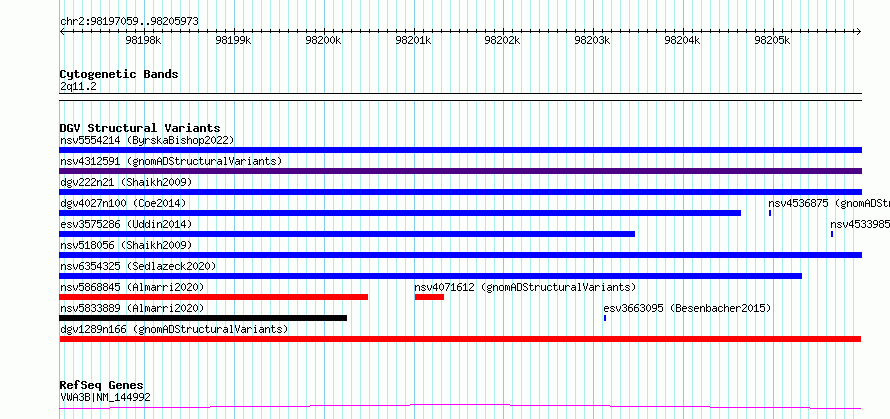Click the 98200k ruler tick label
This screenshot has width=890, height=419.
pos(323,40)
